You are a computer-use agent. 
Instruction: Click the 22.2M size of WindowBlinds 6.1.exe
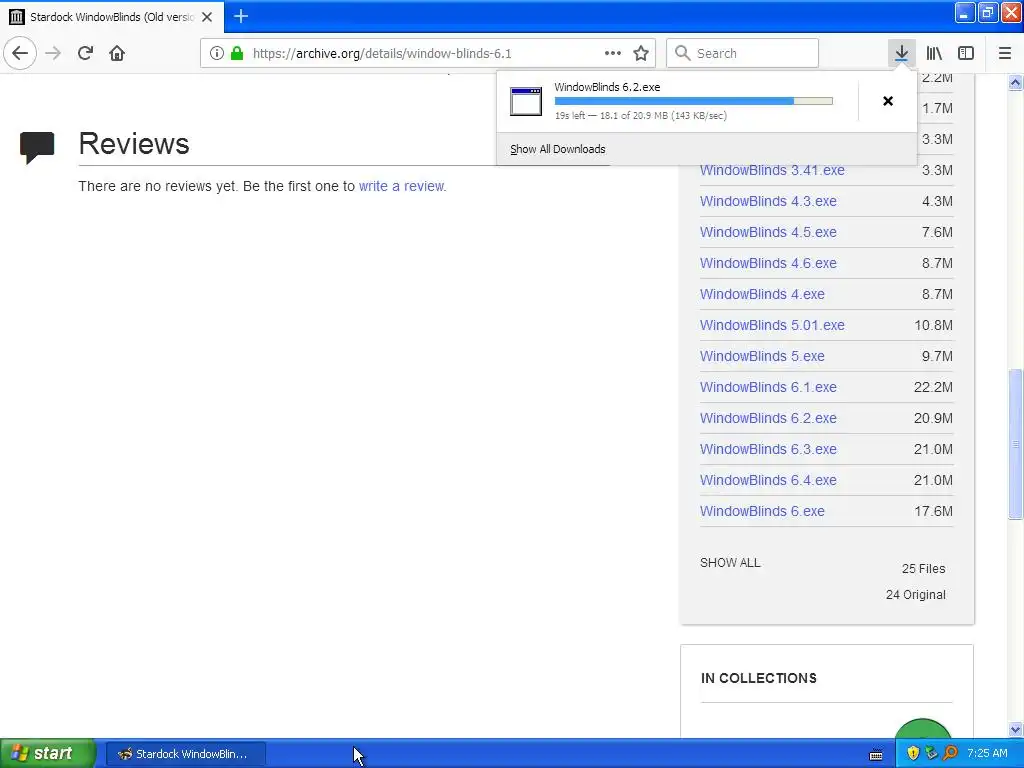pyautogui.click(x=933, y=387)
